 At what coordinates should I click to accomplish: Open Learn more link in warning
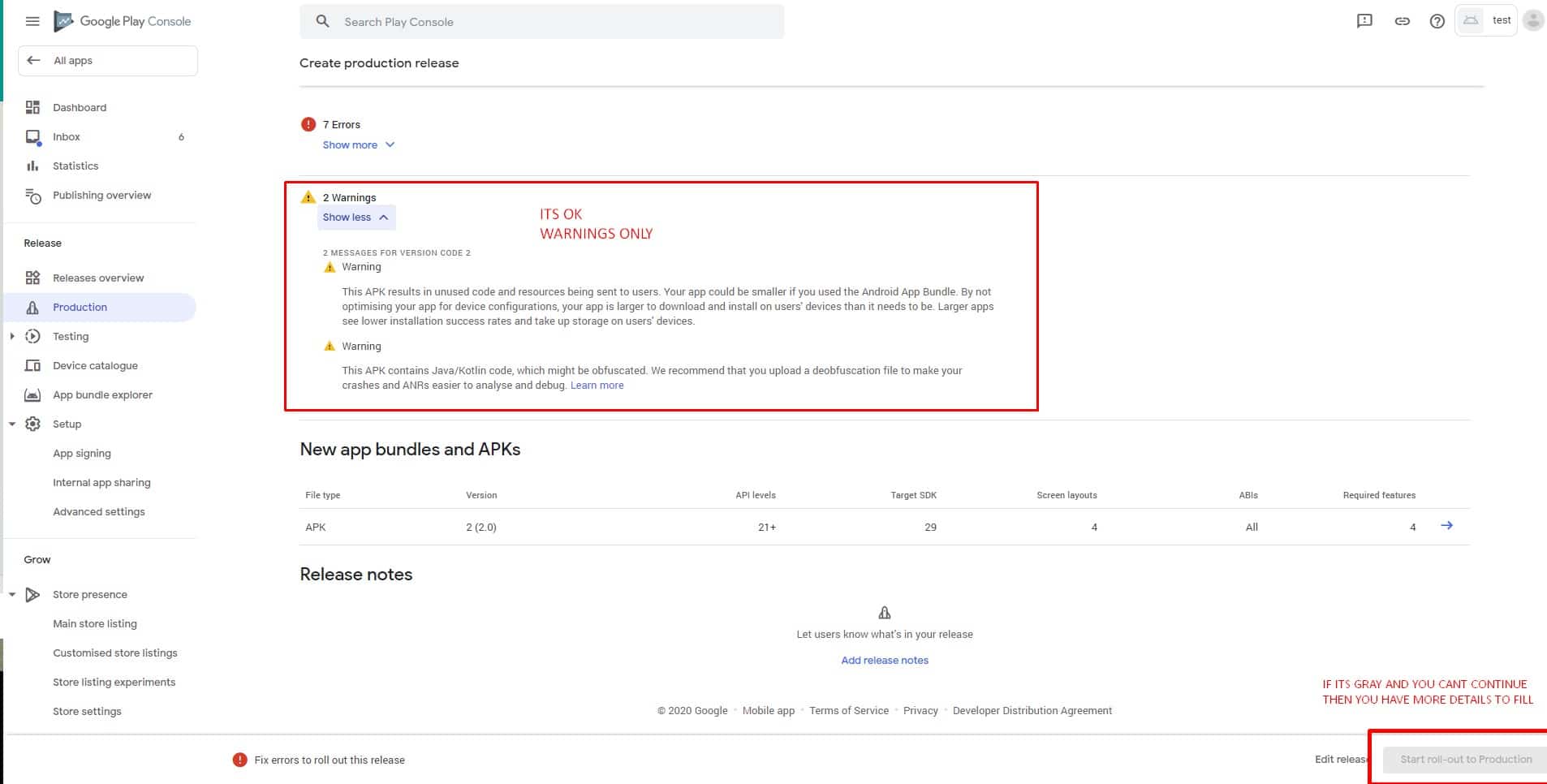pos(597,385)
